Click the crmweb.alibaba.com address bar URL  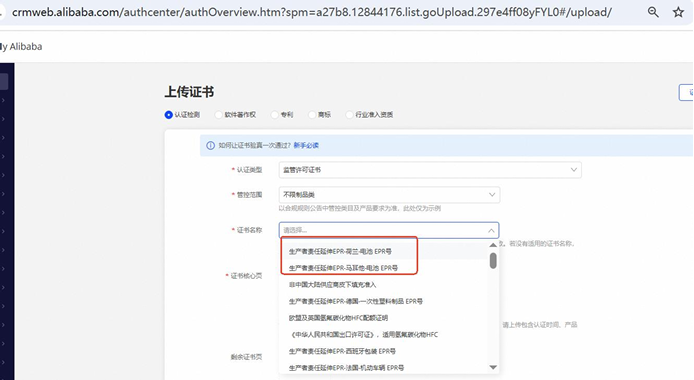(x=312, y=12)
